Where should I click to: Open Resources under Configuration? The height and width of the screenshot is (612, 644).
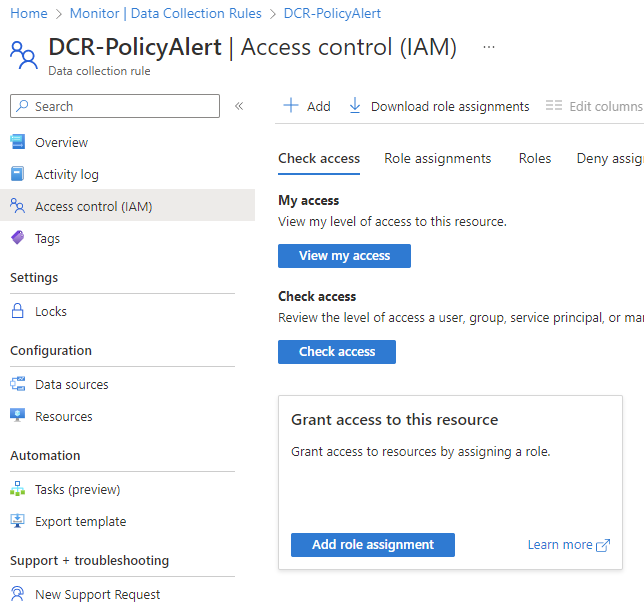pos(64,416)
